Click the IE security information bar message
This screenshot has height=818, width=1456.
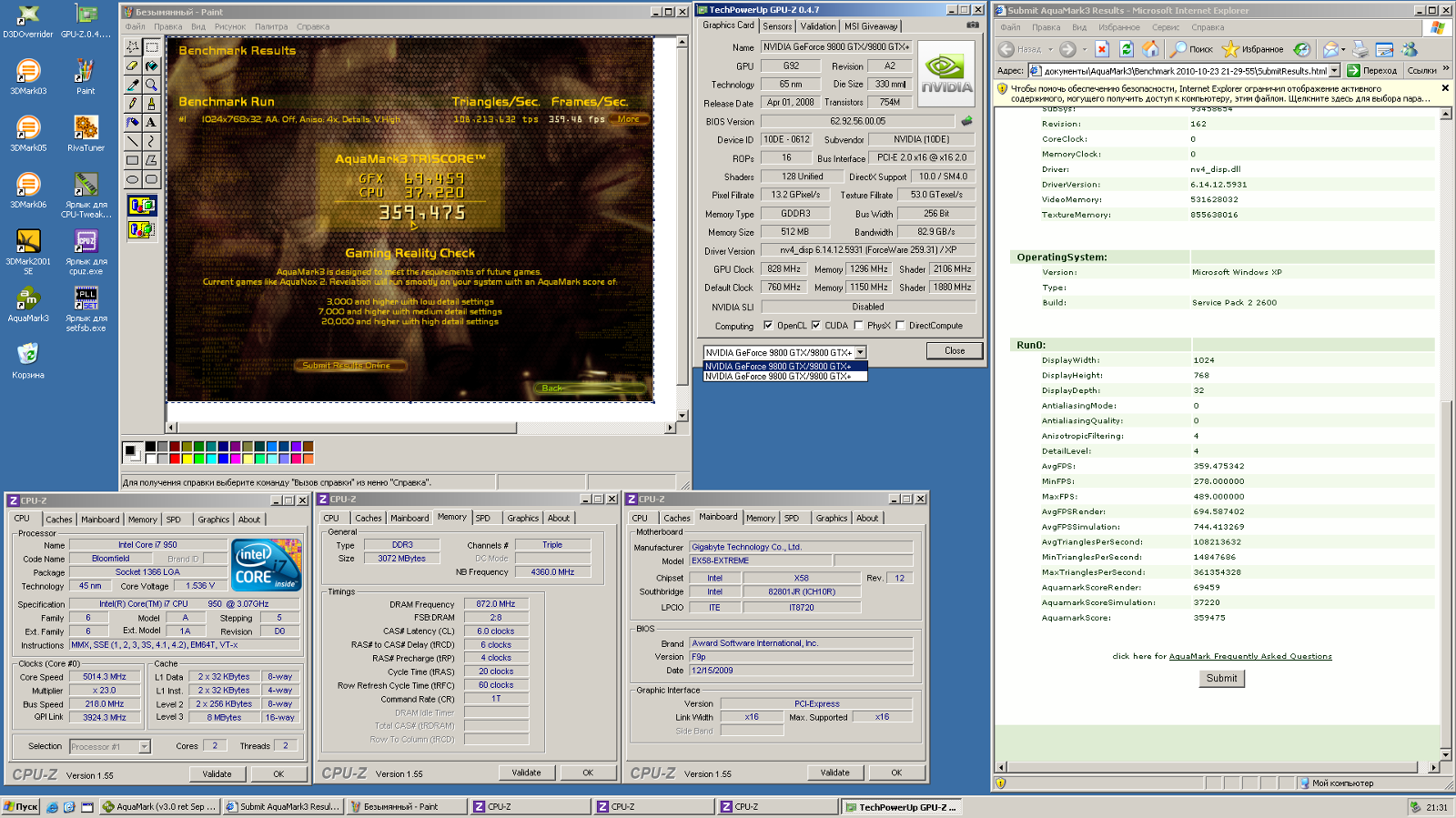(1221, 94)
